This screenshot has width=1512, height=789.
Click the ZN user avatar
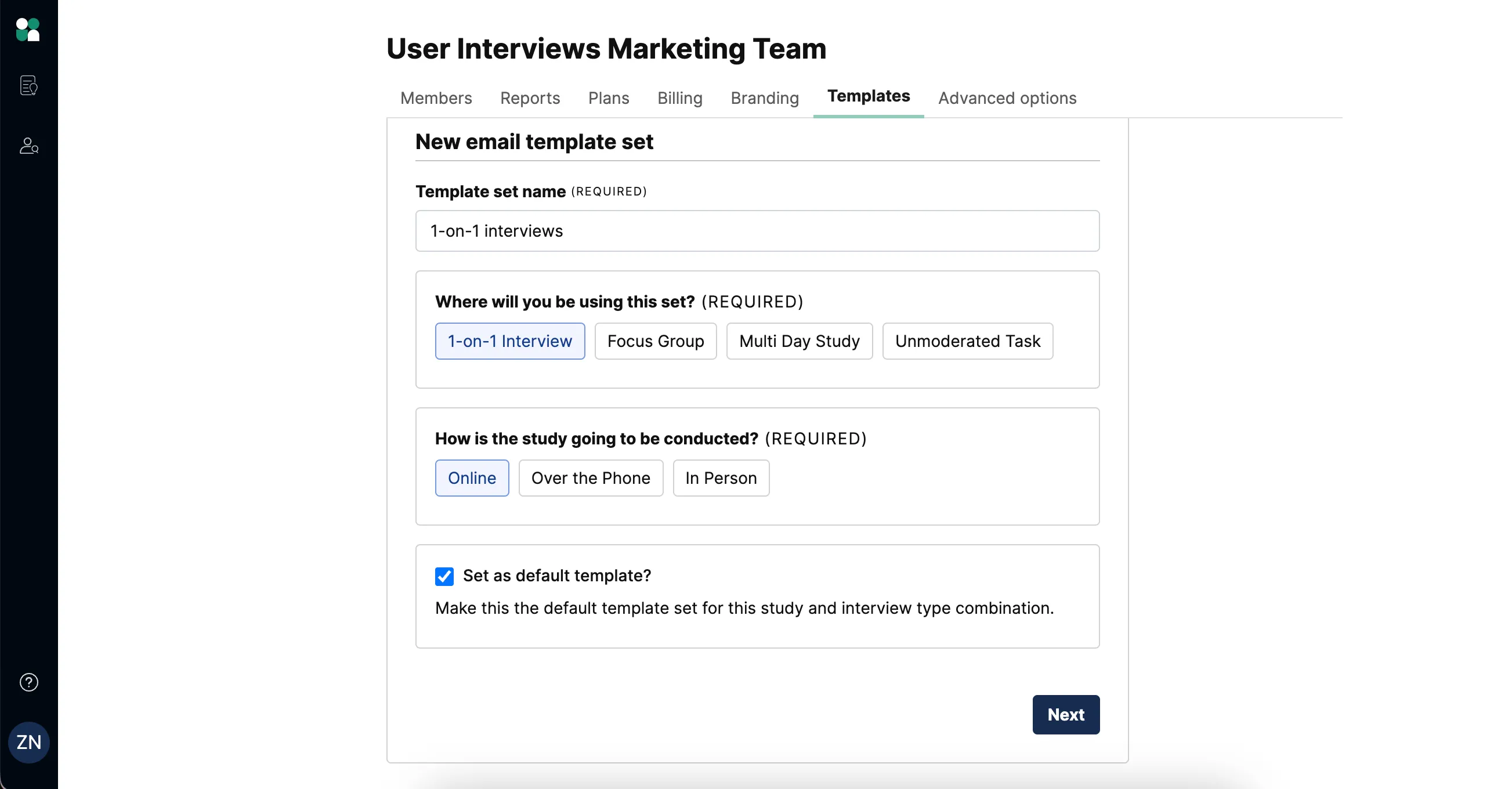coord(29,742)
